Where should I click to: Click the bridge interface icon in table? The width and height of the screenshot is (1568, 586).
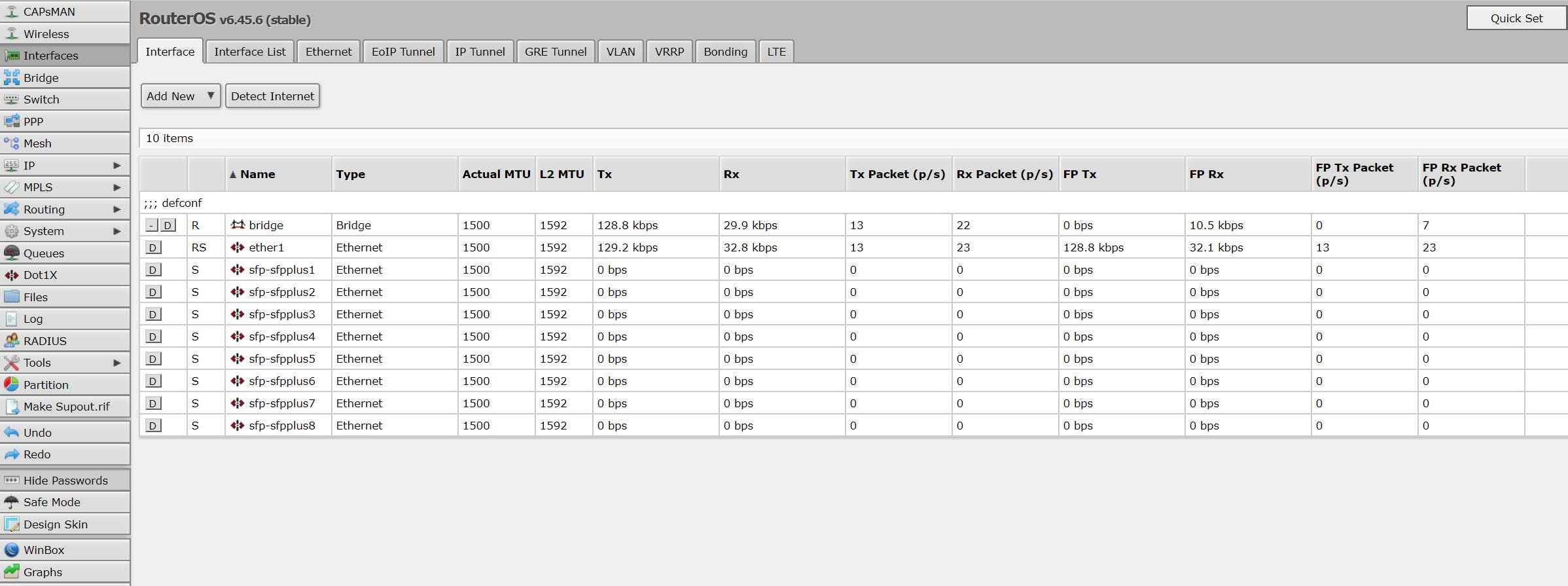(x=238, y=225)
